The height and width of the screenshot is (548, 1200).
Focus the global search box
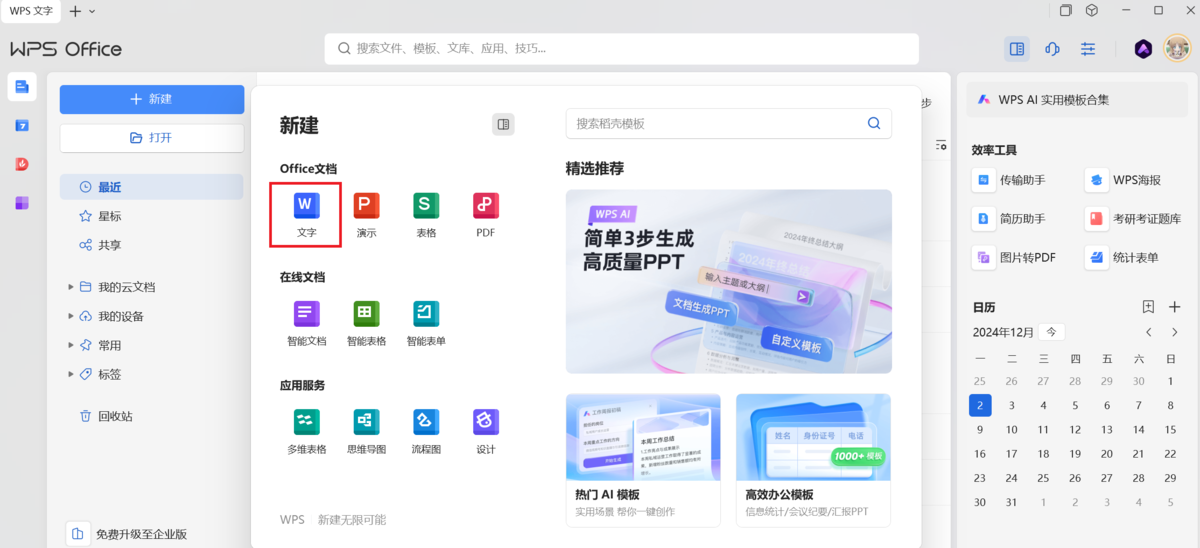tap(621, 48)
